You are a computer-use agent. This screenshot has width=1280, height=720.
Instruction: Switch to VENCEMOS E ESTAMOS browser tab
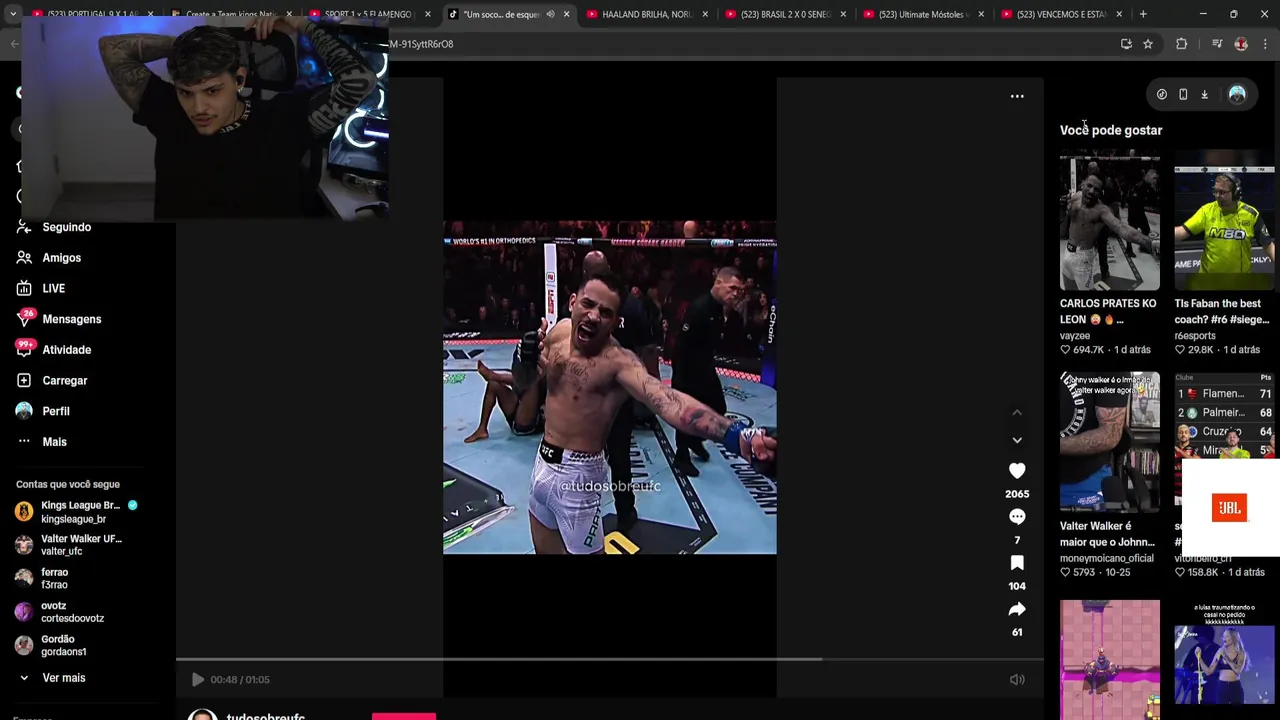(x=1060, y=15)
